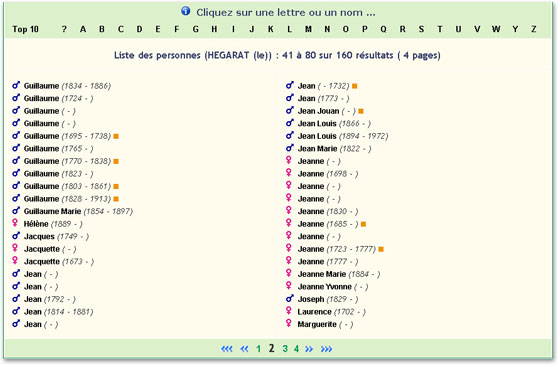The image size is (558, 365).
Task: Click orange marker after Jeanne (1685 - )
Action: click(x=363, y=224)
